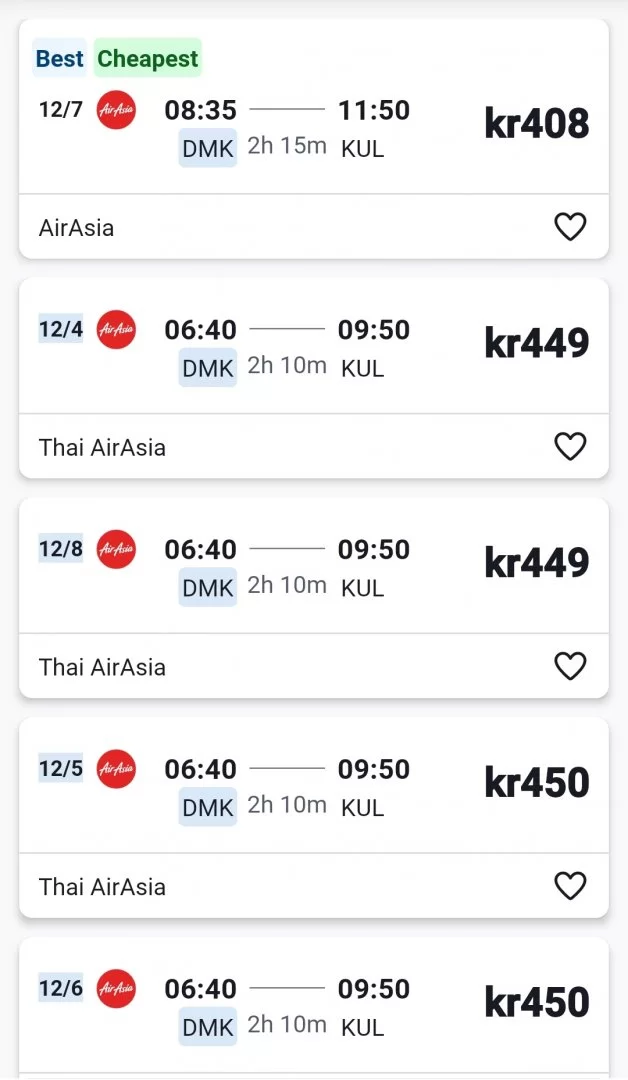Save the 12/8 Thai AirAsia flight via heart
628x1080 pixels.
(570, 666)
